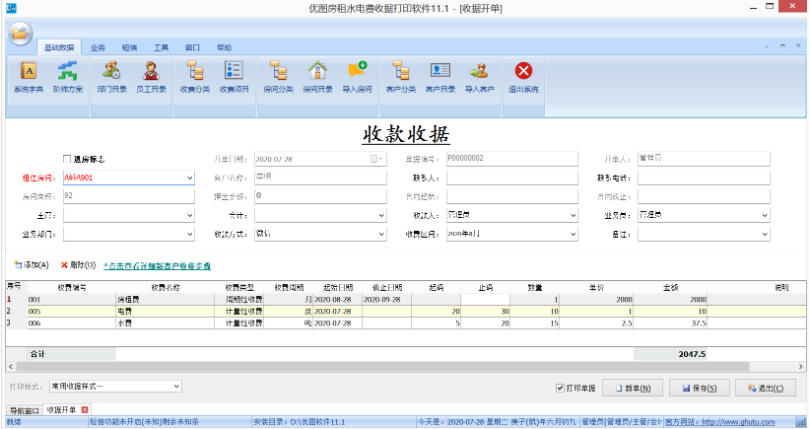Image resolution: width=810 pixels, height=429 pixels.
Task: Open the calendar picker in 开单日期 field
Action: 377,159
